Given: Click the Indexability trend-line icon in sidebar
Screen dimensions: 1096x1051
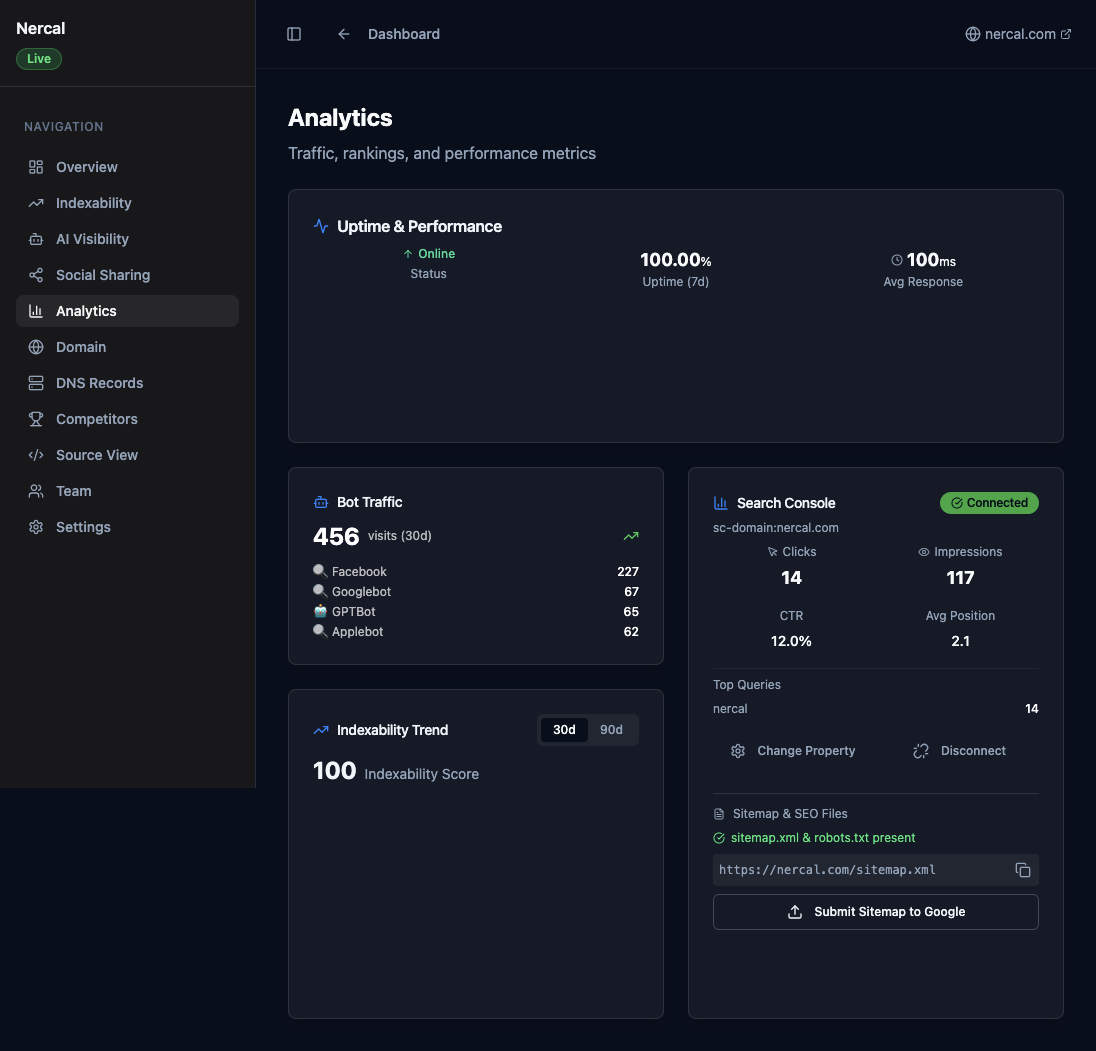Looking at the screenshot, I should (36, 203).
